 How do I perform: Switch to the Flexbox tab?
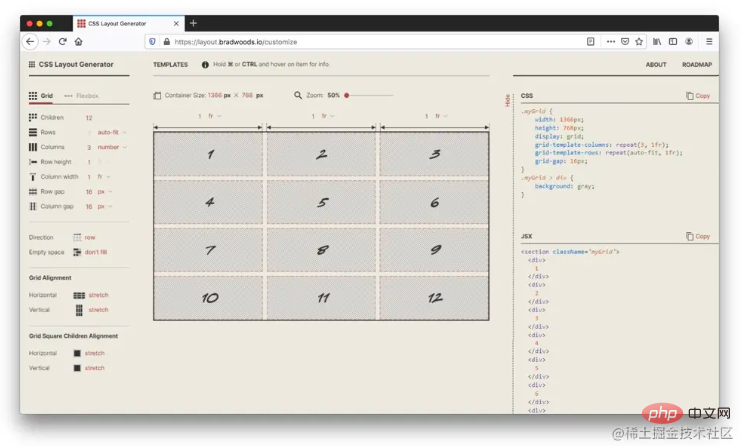81,95
